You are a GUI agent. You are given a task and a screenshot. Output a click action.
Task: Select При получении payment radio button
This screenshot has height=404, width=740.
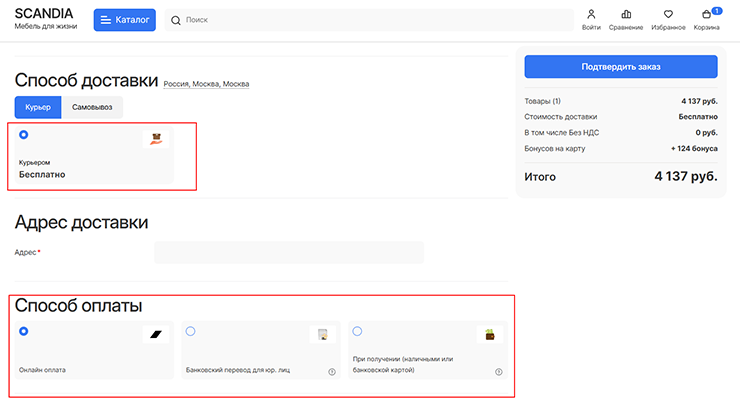(357, 331)
